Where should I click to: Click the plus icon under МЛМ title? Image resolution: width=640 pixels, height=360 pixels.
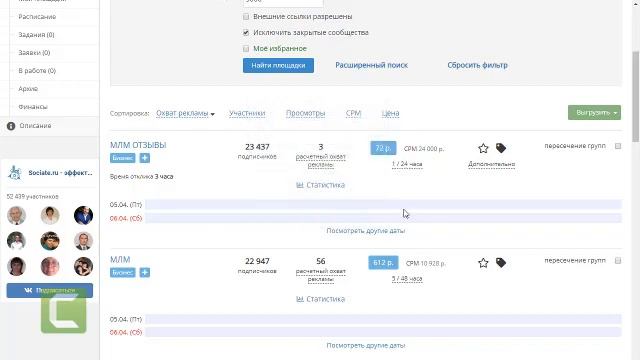(144, 272)
